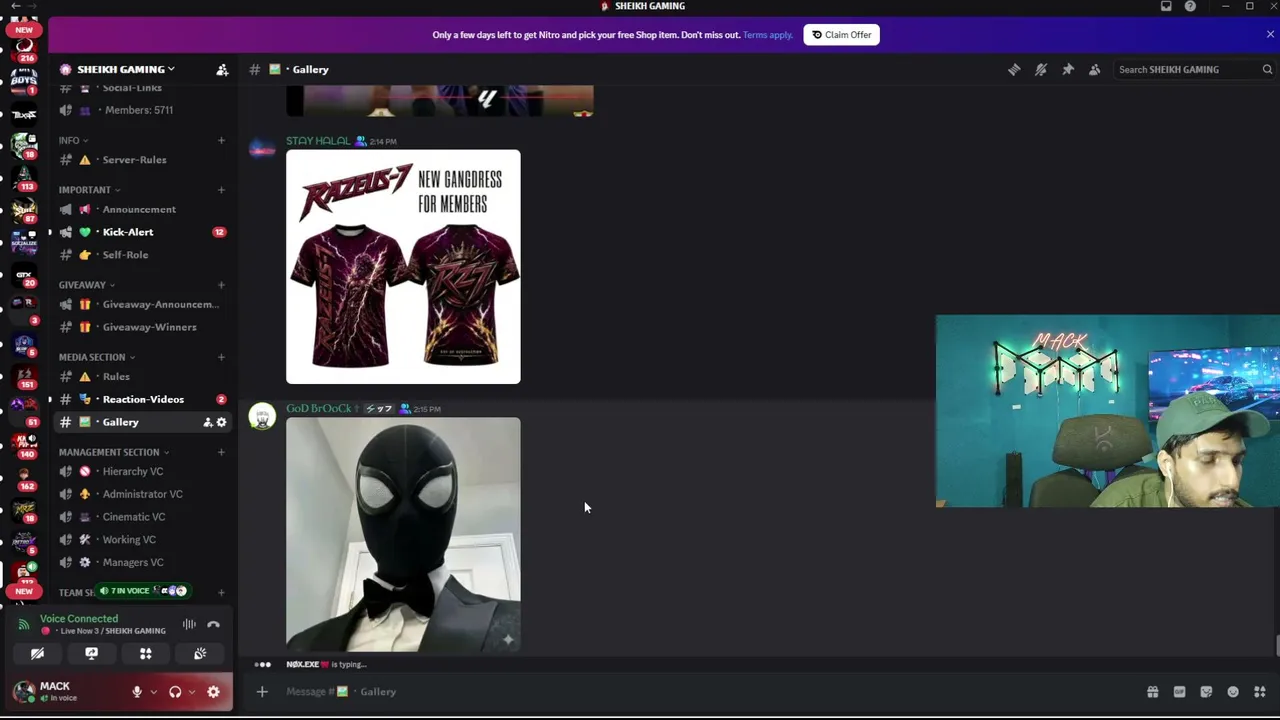The image size is (1280, 720).
Task: Join the Managers VC voice channel
Action: [x=142, y=562]
